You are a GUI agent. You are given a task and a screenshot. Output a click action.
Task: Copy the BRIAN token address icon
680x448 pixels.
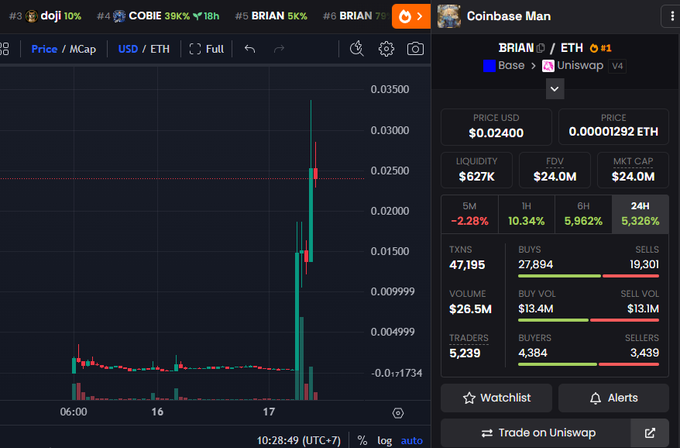[x=540, y=48]
